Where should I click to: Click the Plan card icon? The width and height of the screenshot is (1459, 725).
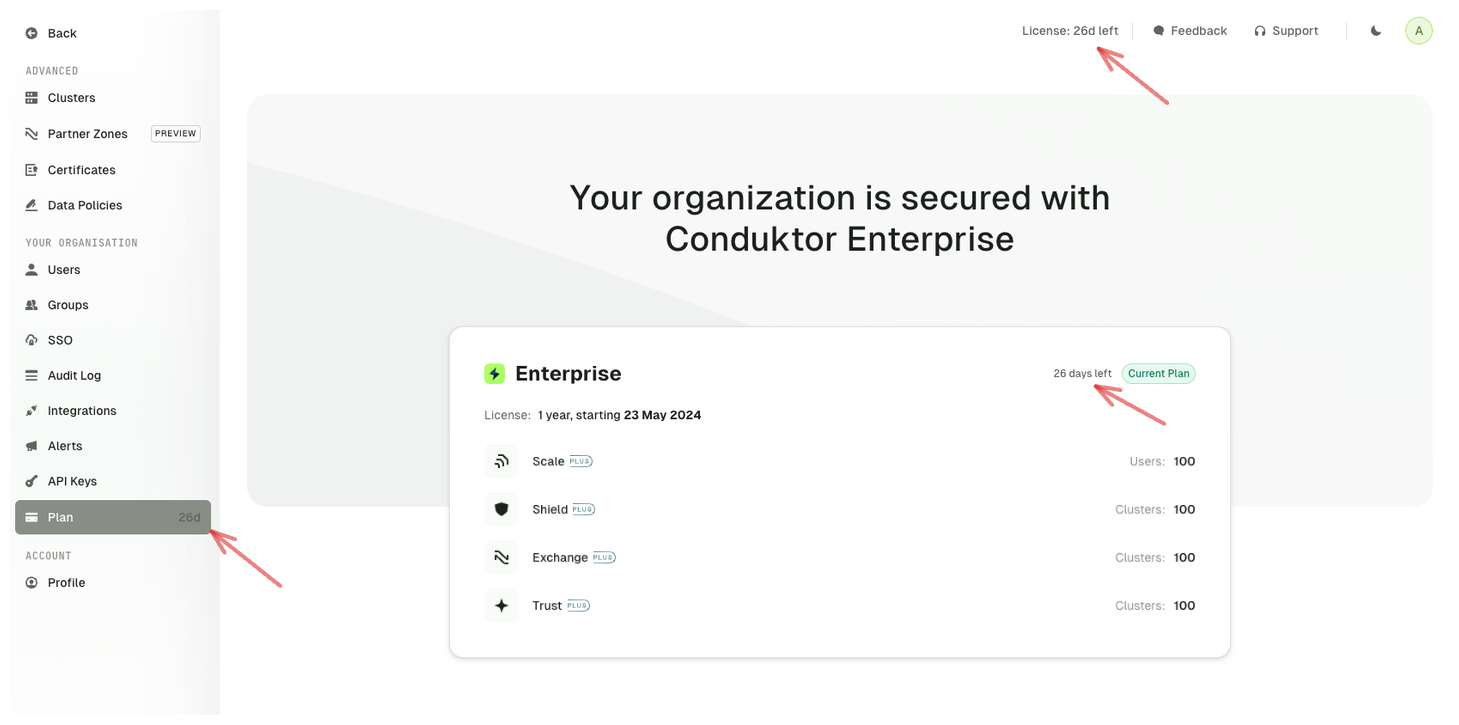[32, 517]
